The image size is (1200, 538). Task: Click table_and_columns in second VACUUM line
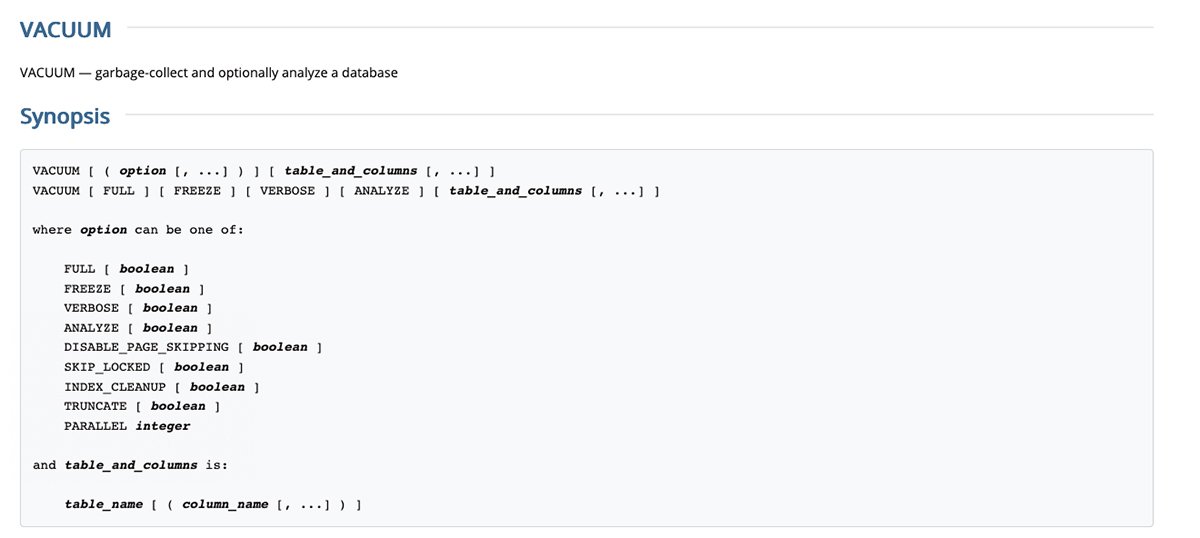pyautogui.click(x=515, y=191)
